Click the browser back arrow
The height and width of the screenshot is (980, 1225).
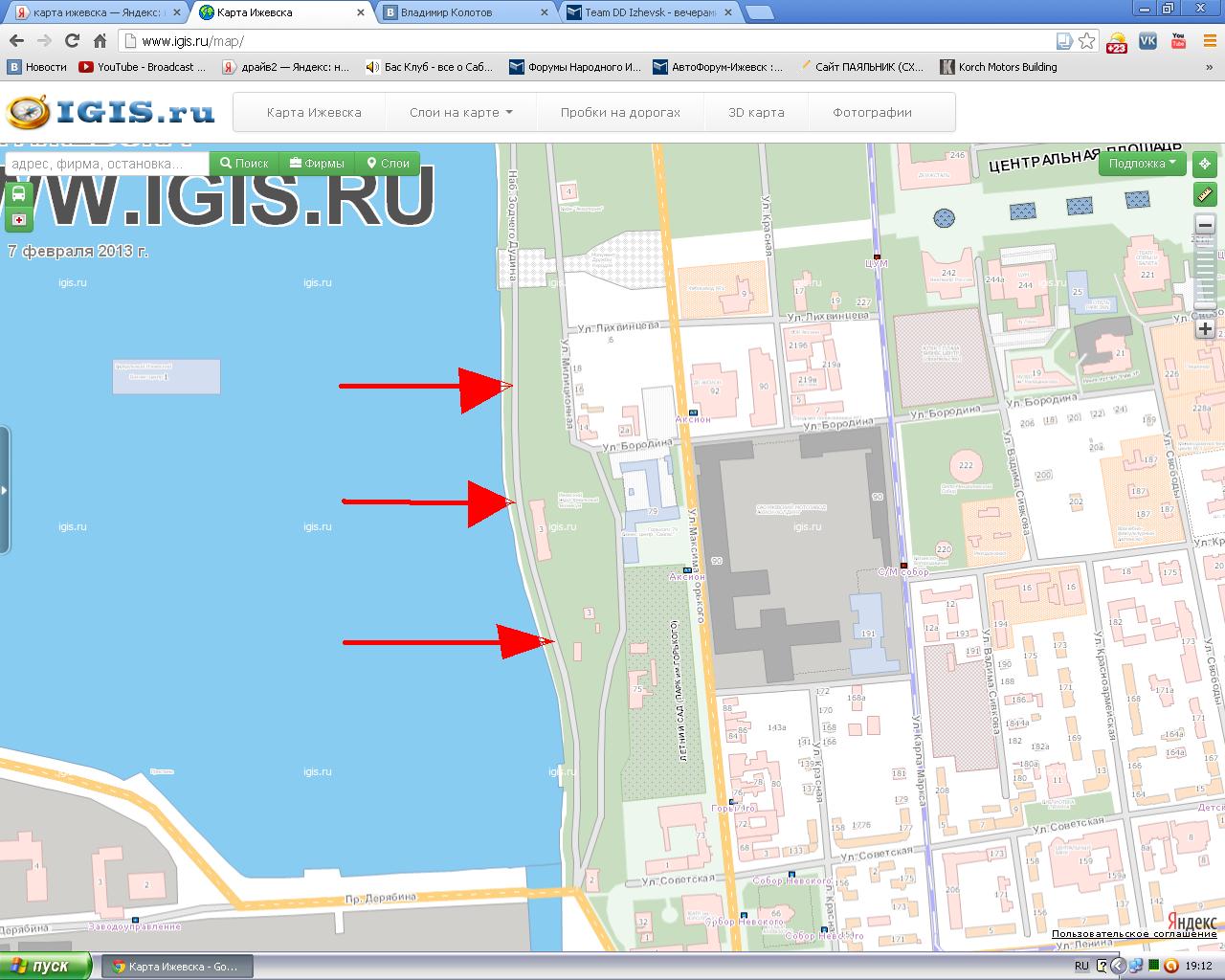16,41
